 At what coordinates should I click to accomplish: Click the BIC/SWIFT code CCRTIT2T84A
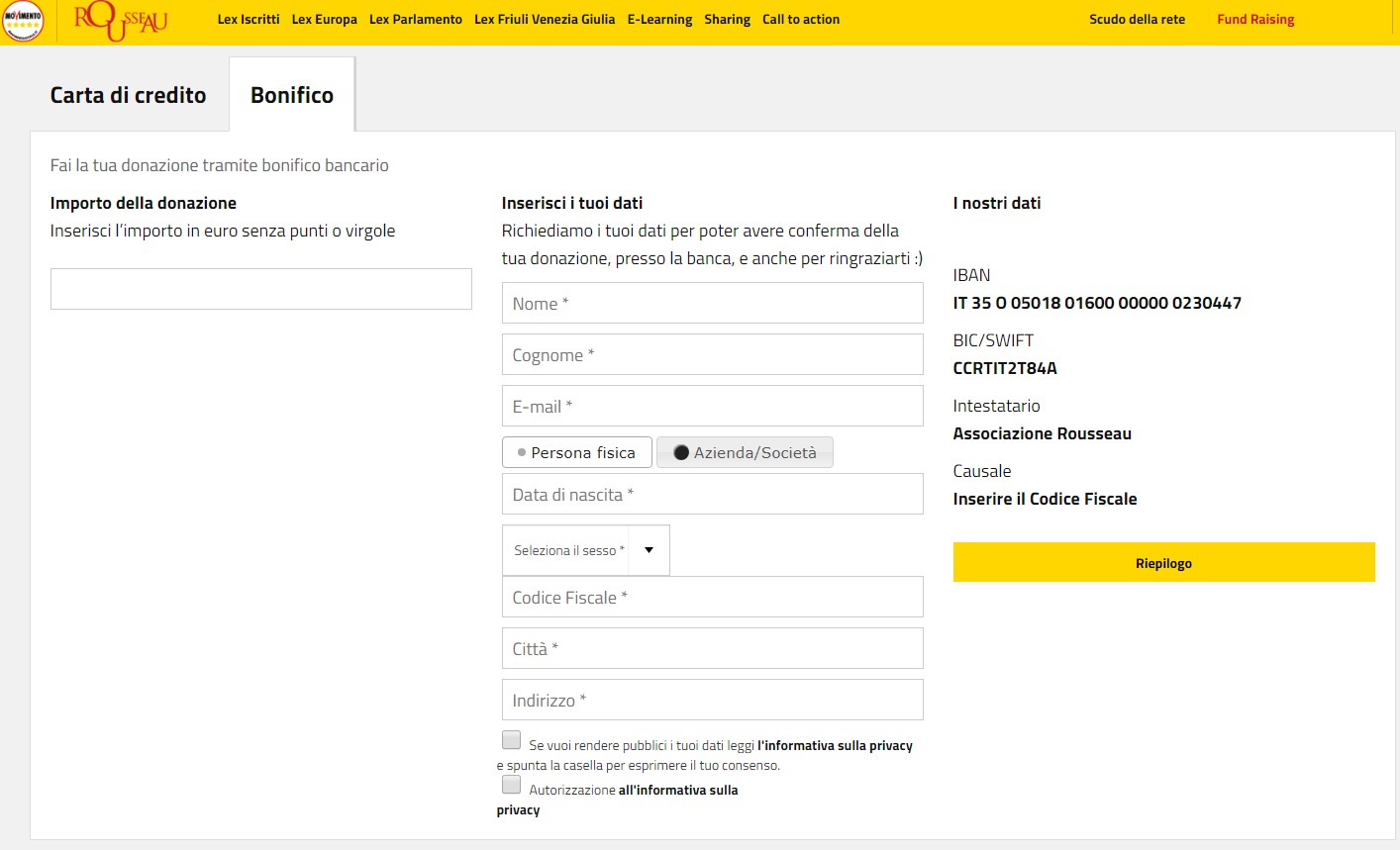1005,368
